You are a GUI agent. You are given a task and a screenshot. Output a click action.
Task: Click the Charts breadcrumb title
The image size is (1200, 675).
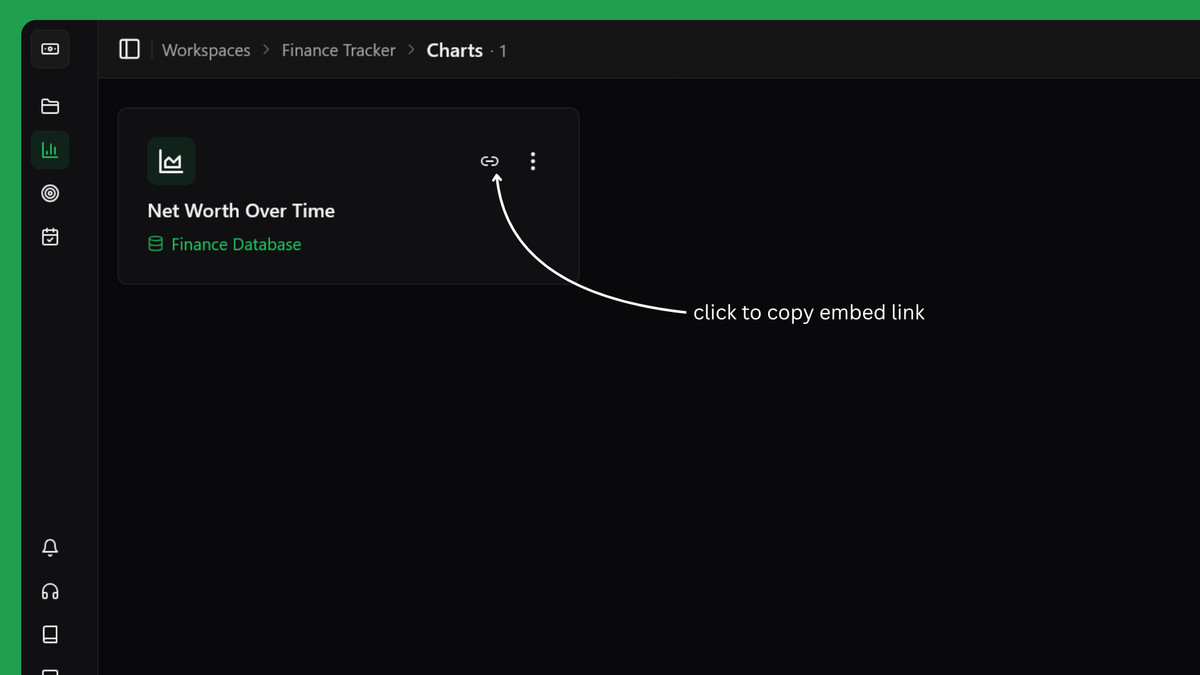(x=454, y=50)
